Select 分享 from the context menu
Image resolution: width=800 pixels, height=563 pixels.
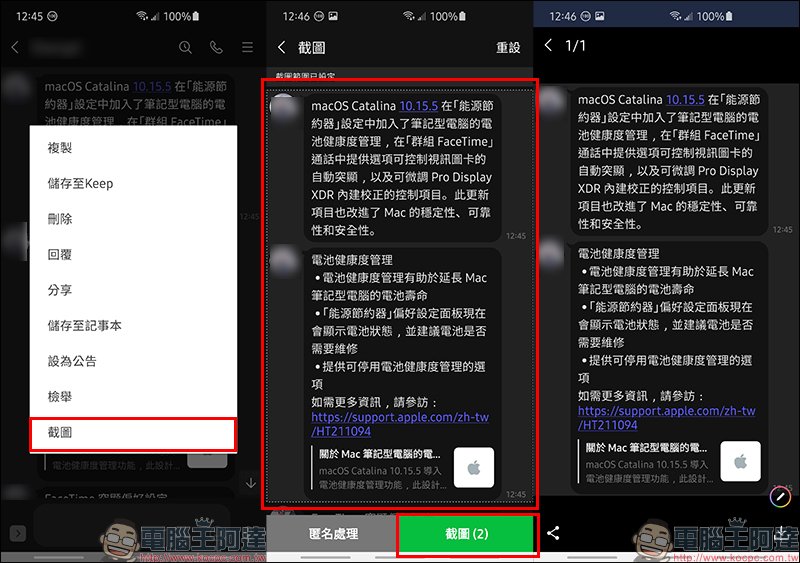pyautogui.click(x=133, y=290)
